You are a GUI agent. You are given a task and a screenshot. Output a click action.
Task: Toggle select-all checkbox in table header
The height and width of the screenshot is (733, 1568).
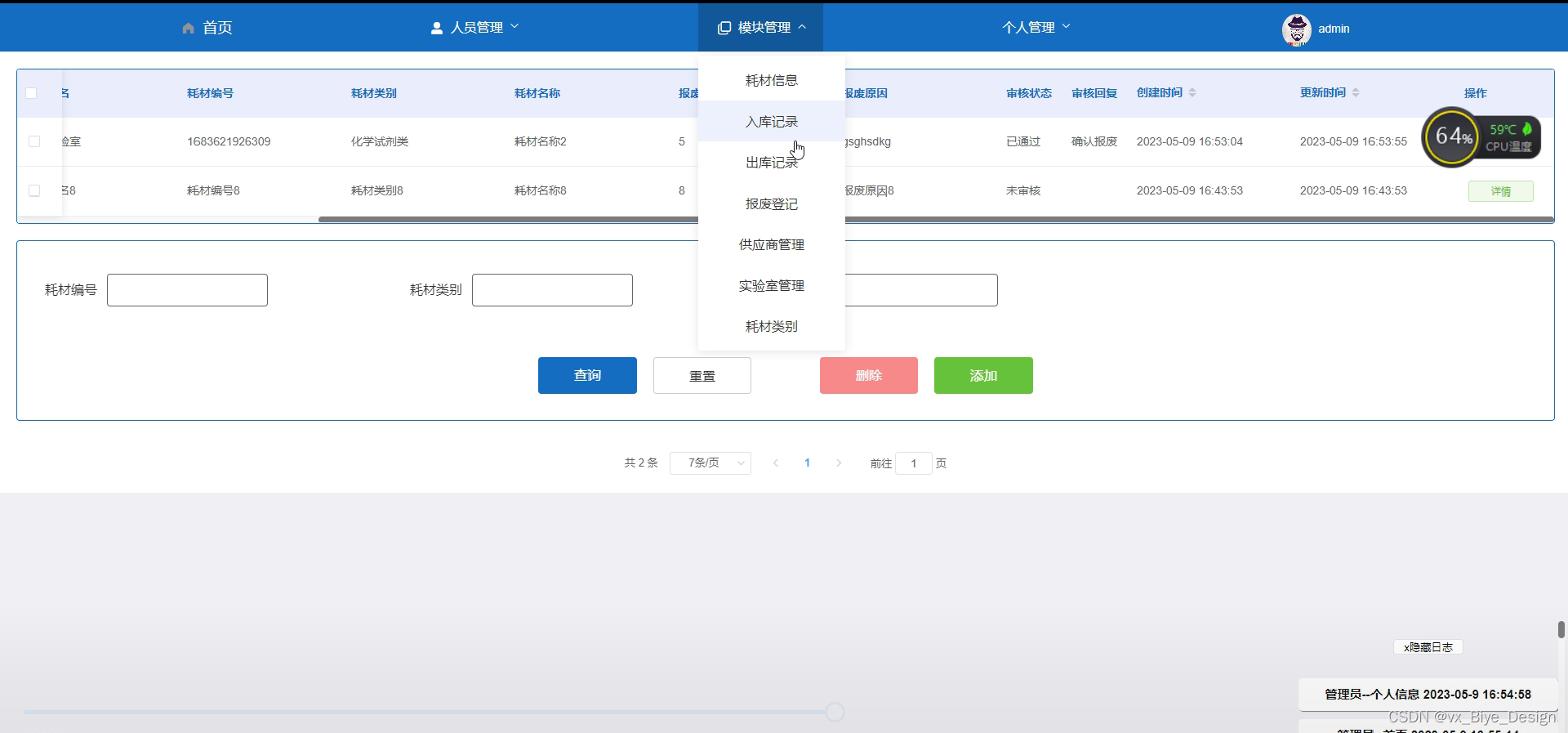pyautogui.click(x=31, y=93)
